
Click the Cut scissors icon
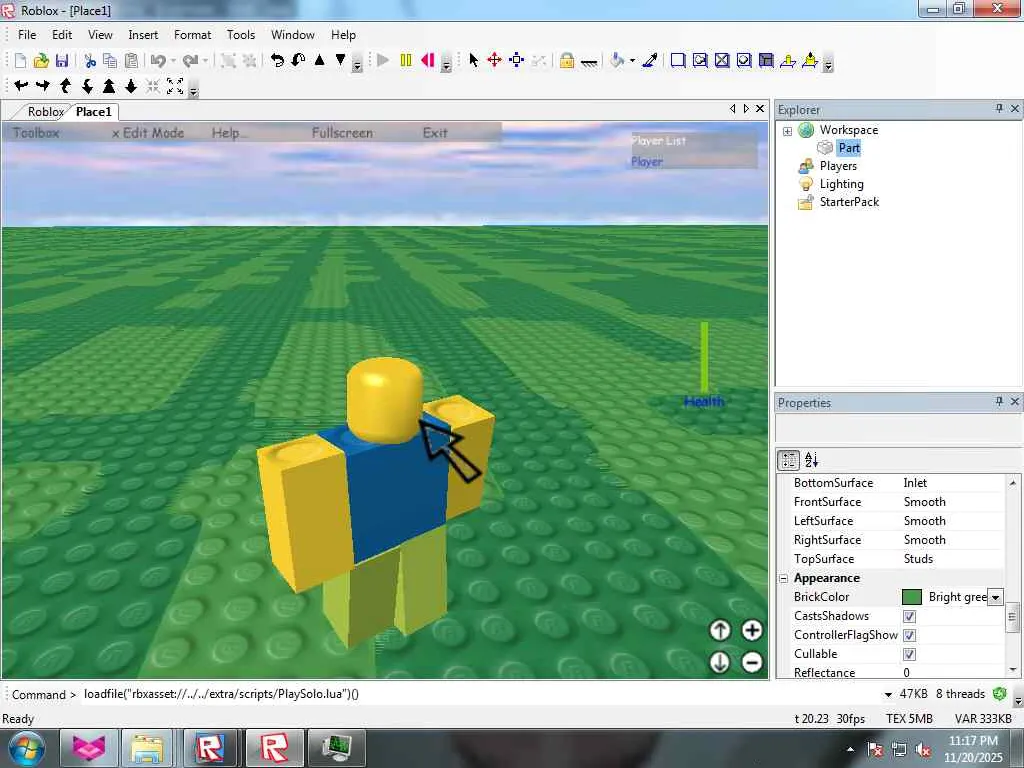(90, 61)
